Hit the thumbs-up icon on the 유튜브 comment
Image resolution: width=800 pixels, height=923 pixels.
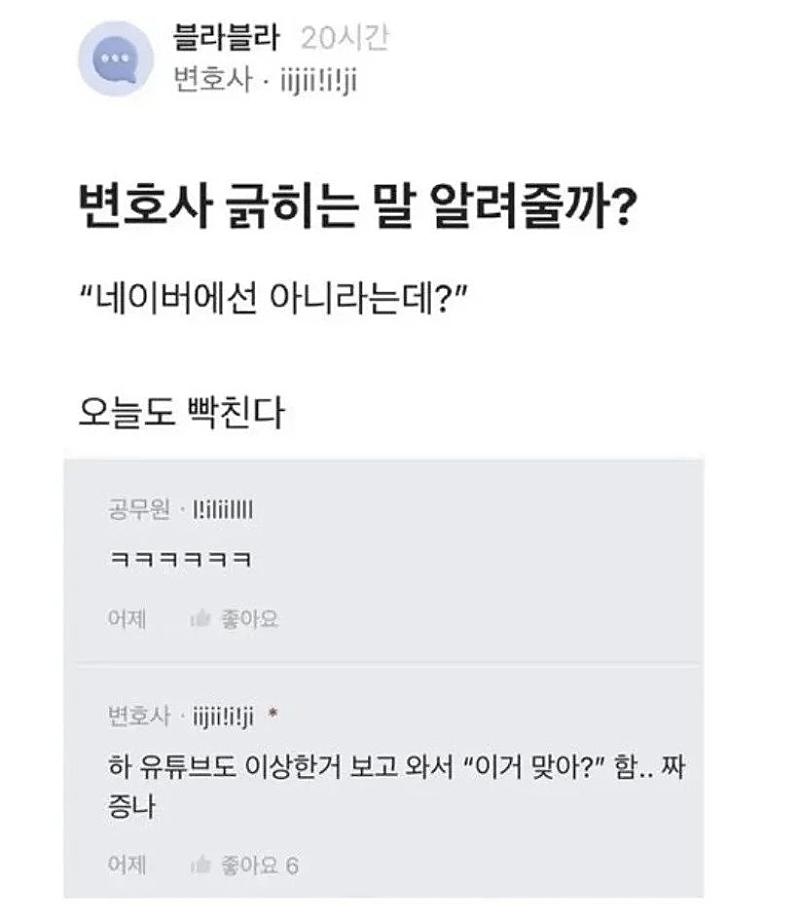201,865
